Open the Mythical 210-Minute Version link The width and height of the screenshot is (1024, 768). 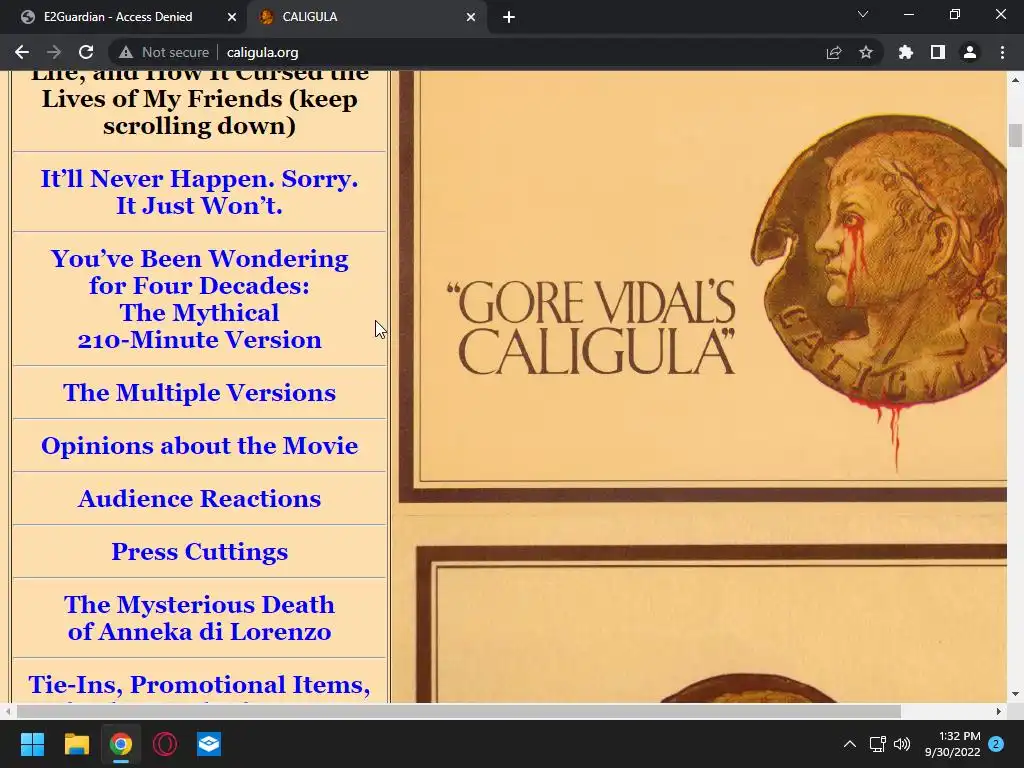pyautogui.click(x=199, y=299)
